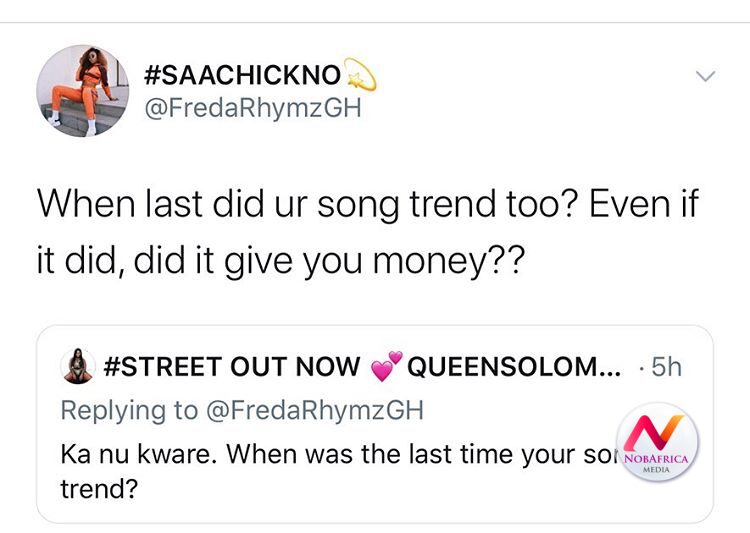This screenshot has height=533, width=750.
Task: Click the pink hearts emoji in quoted tweet
Action: pos(384,367)
